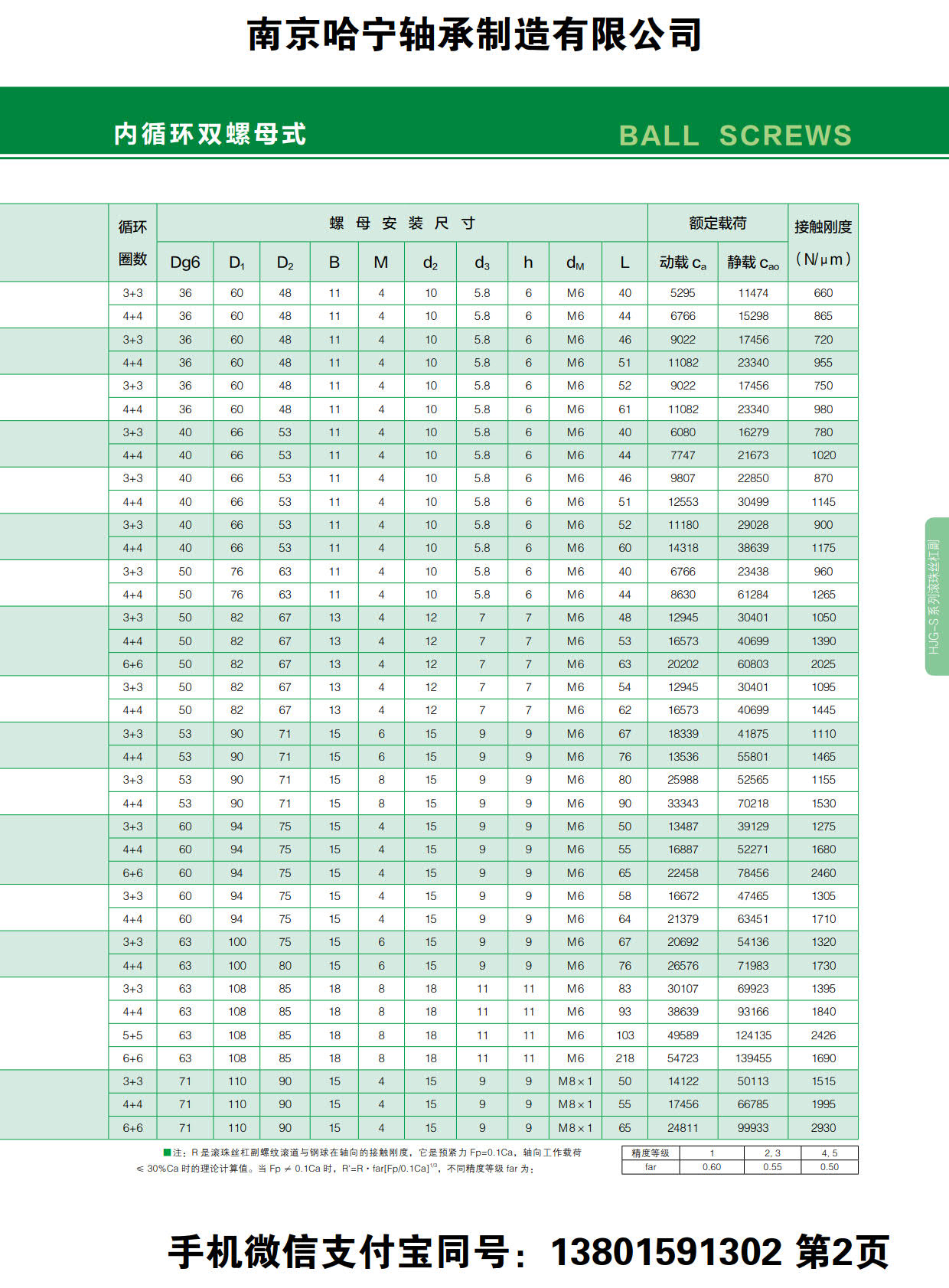Click dynamic load value 20202
The height and width of the screenshot is (1288, 949).
(x=683, y=664)
